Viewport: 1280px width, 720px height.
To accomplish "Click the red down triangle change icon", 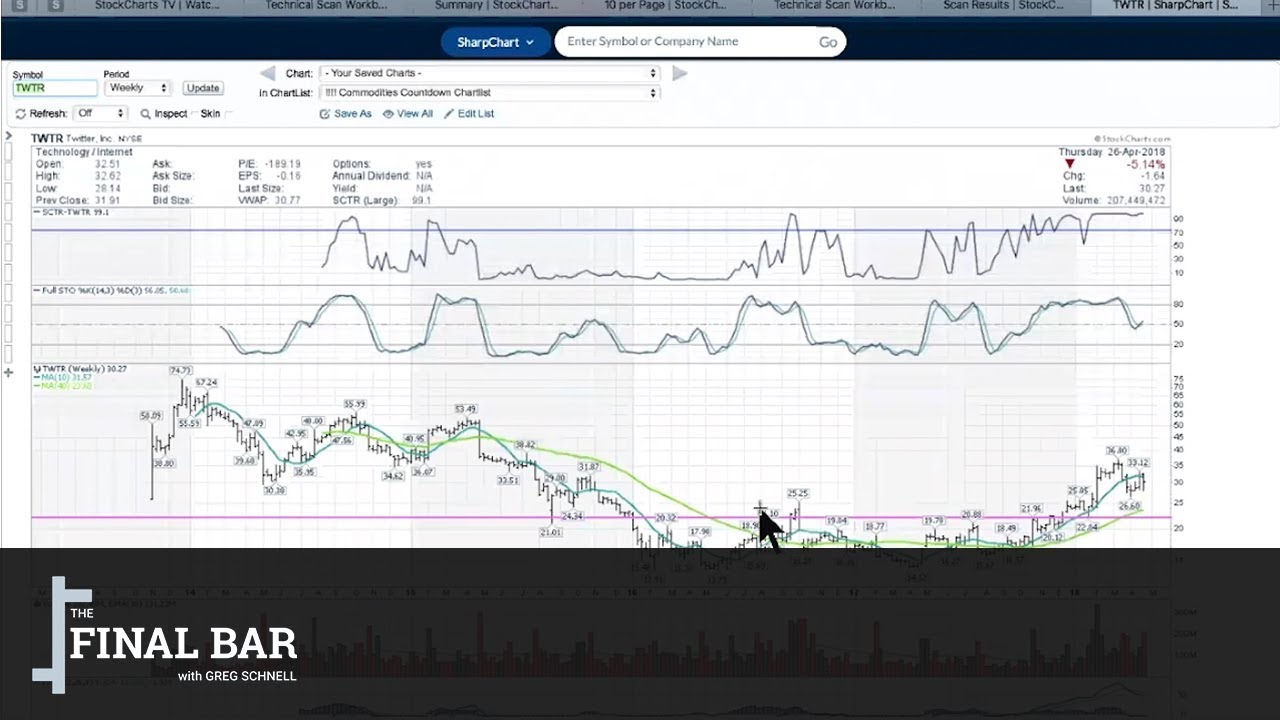I will click(x=1069, y=164).
